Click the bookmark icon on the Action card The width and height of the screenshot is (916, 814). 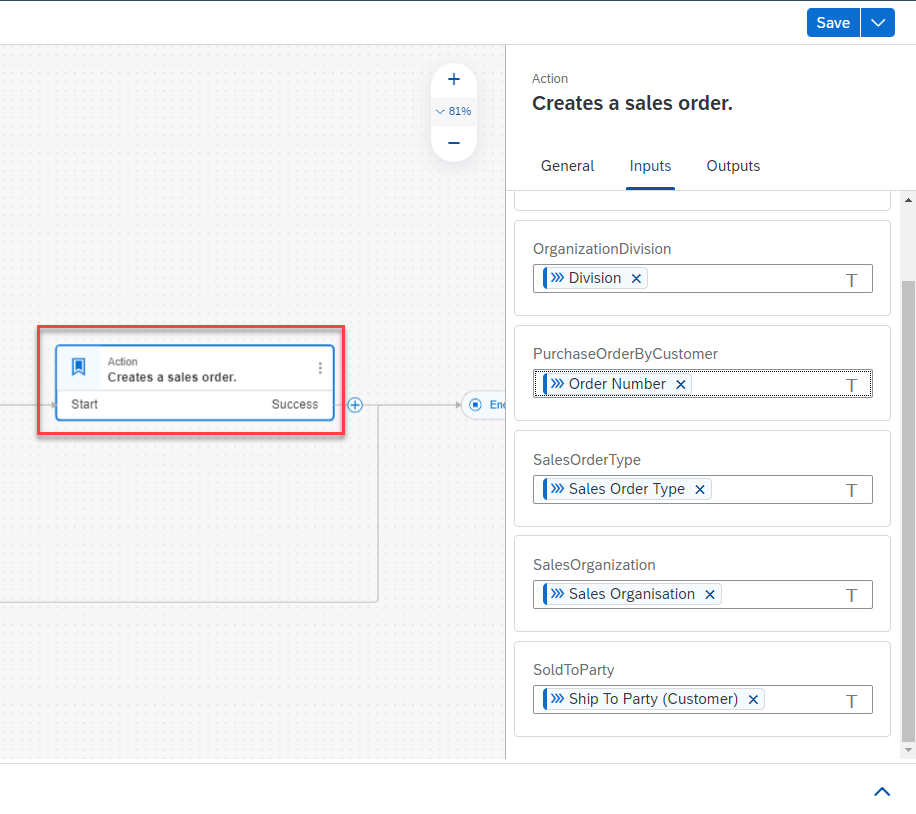click(79, 367)
